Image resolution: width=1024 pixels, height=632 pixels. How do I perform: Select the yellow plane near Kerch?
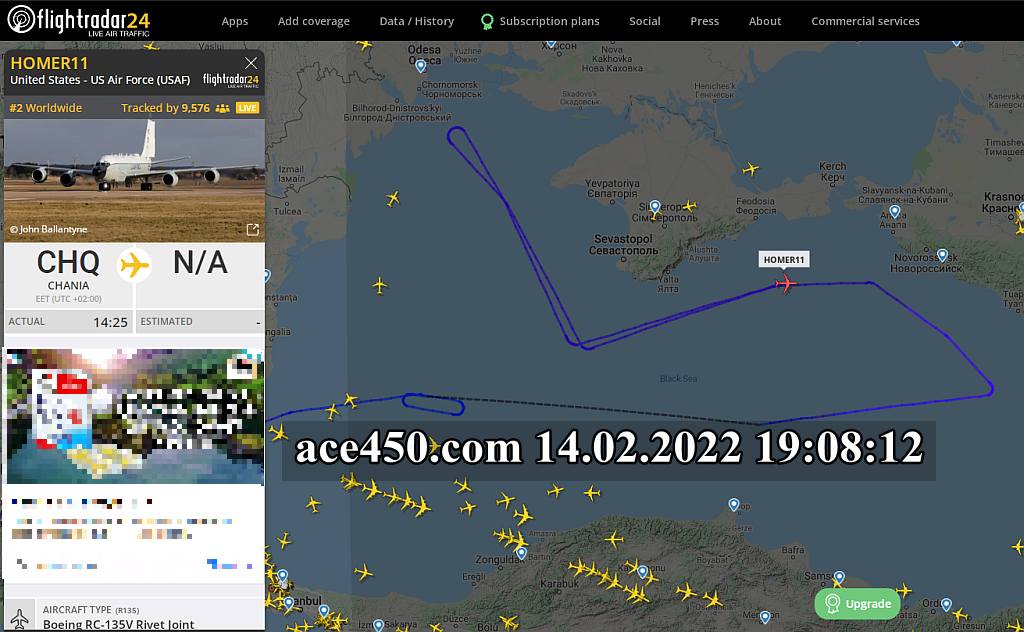750,169
